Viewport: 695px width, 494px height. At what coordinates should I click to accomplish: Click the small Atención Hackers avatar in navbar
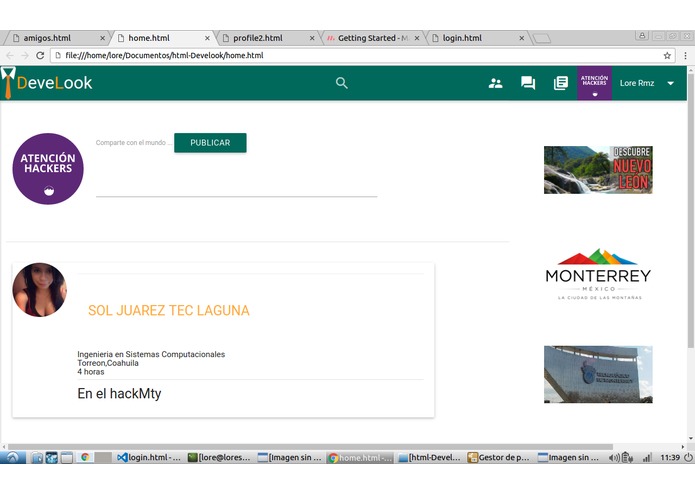click(594, 83)
